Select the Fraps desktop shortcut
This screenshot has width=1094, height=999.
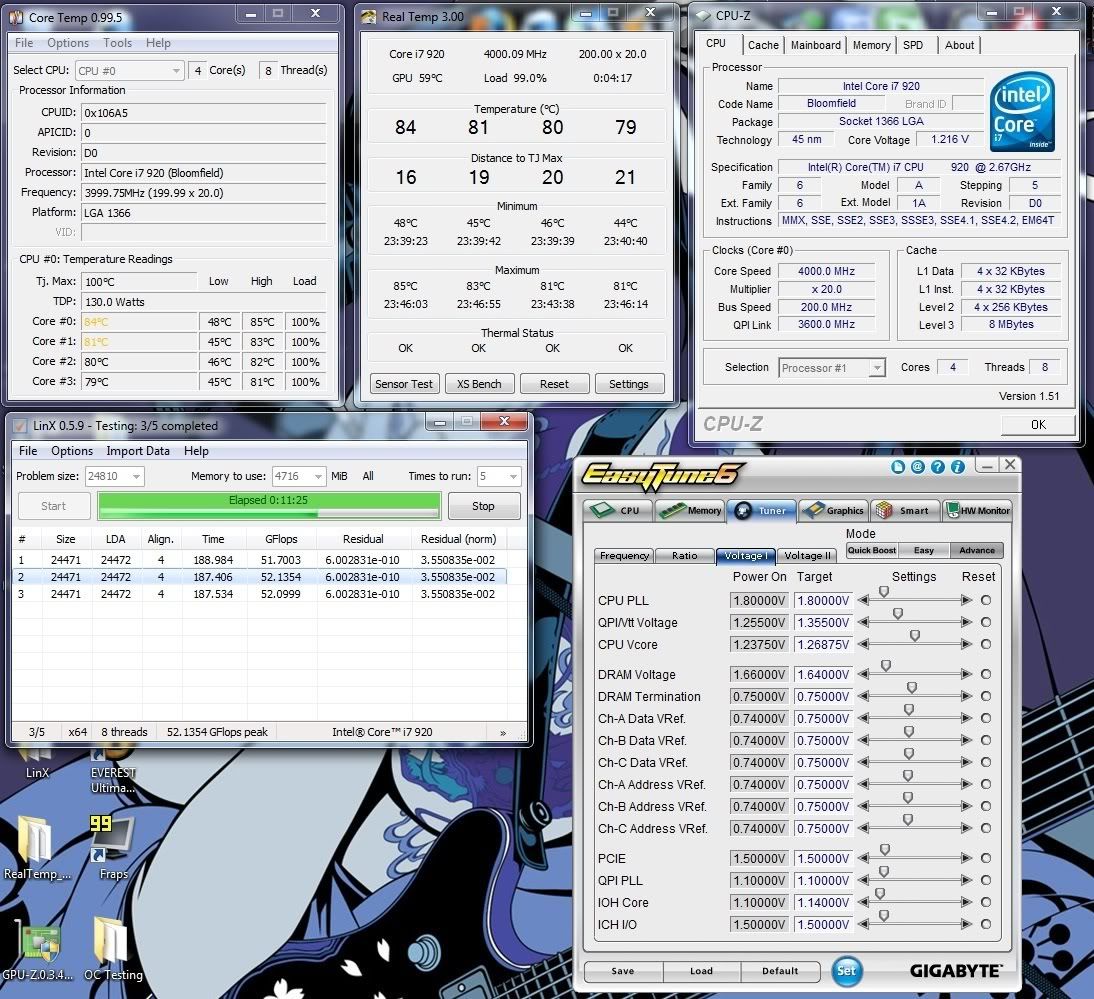click(113, 848)
